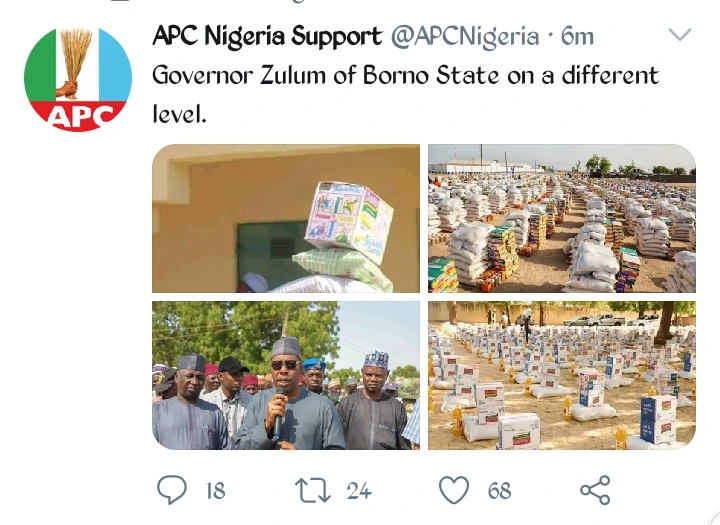Viewport: 720px width, 525px height.
Task: Click the reply speech bubble icon
Action: point(173,489)
